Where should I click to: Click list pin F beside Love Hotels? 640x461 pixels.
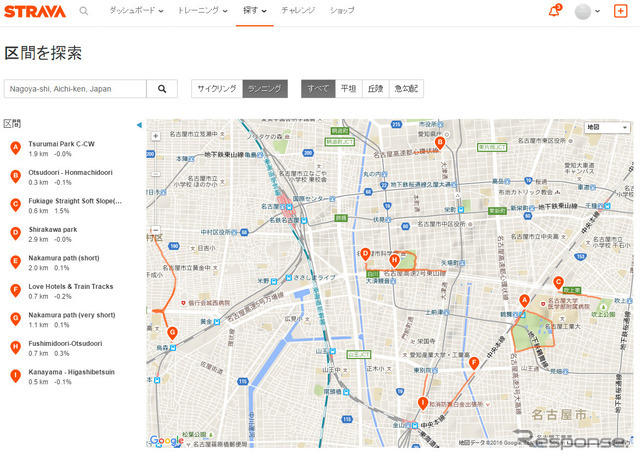(16, 291)
